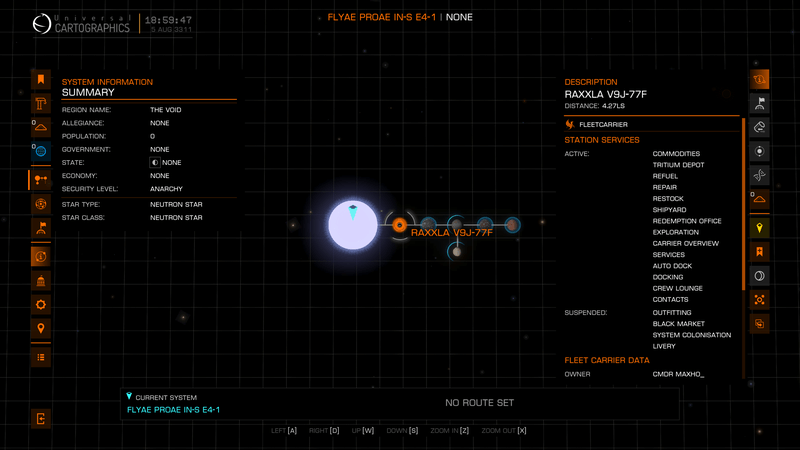
Task: Click the DISTANCE: 4.27LS text
Action: [x=594, y=106]
